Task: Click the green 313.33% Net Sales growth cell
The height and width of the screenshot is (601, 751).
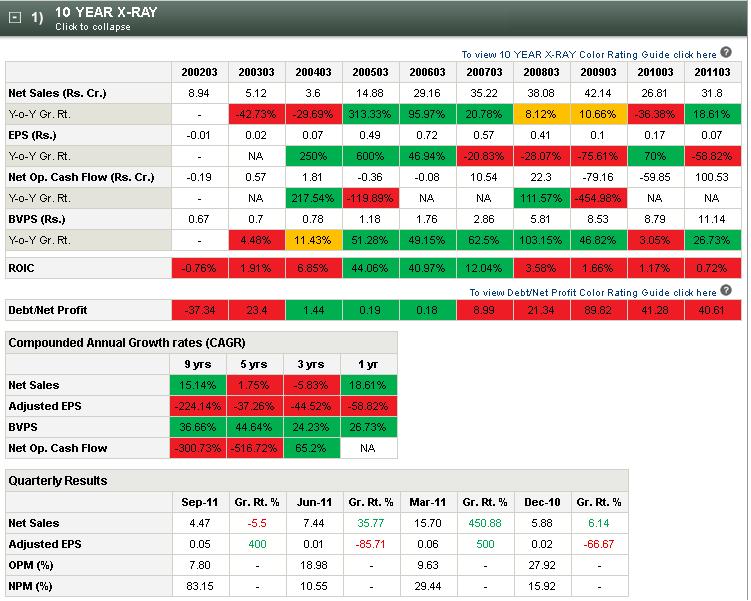Action: tap(371, 114)
